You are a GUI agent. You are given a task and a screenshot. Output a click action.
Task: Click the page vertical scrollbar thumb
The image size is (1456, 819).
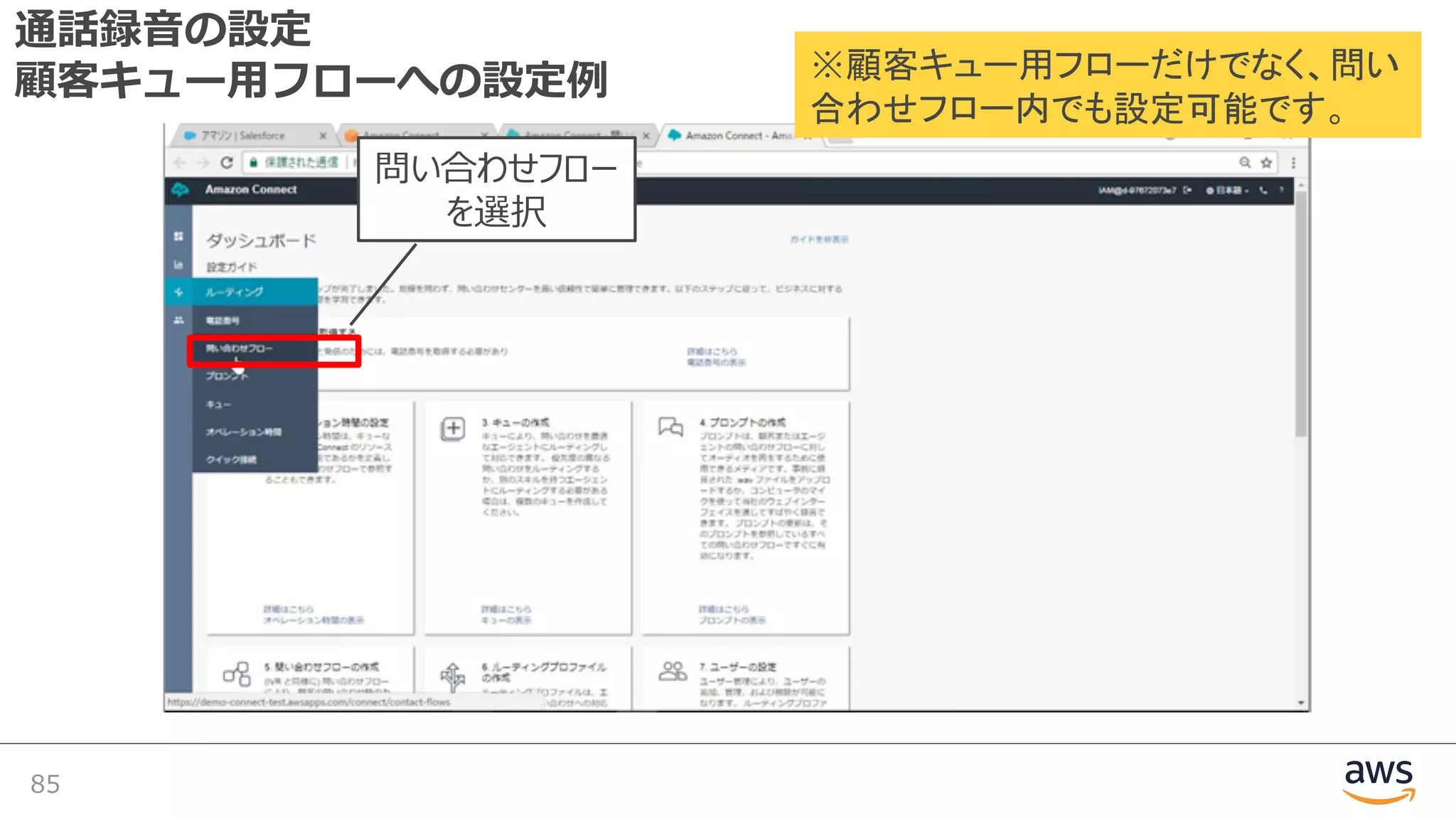[1300, 313]
